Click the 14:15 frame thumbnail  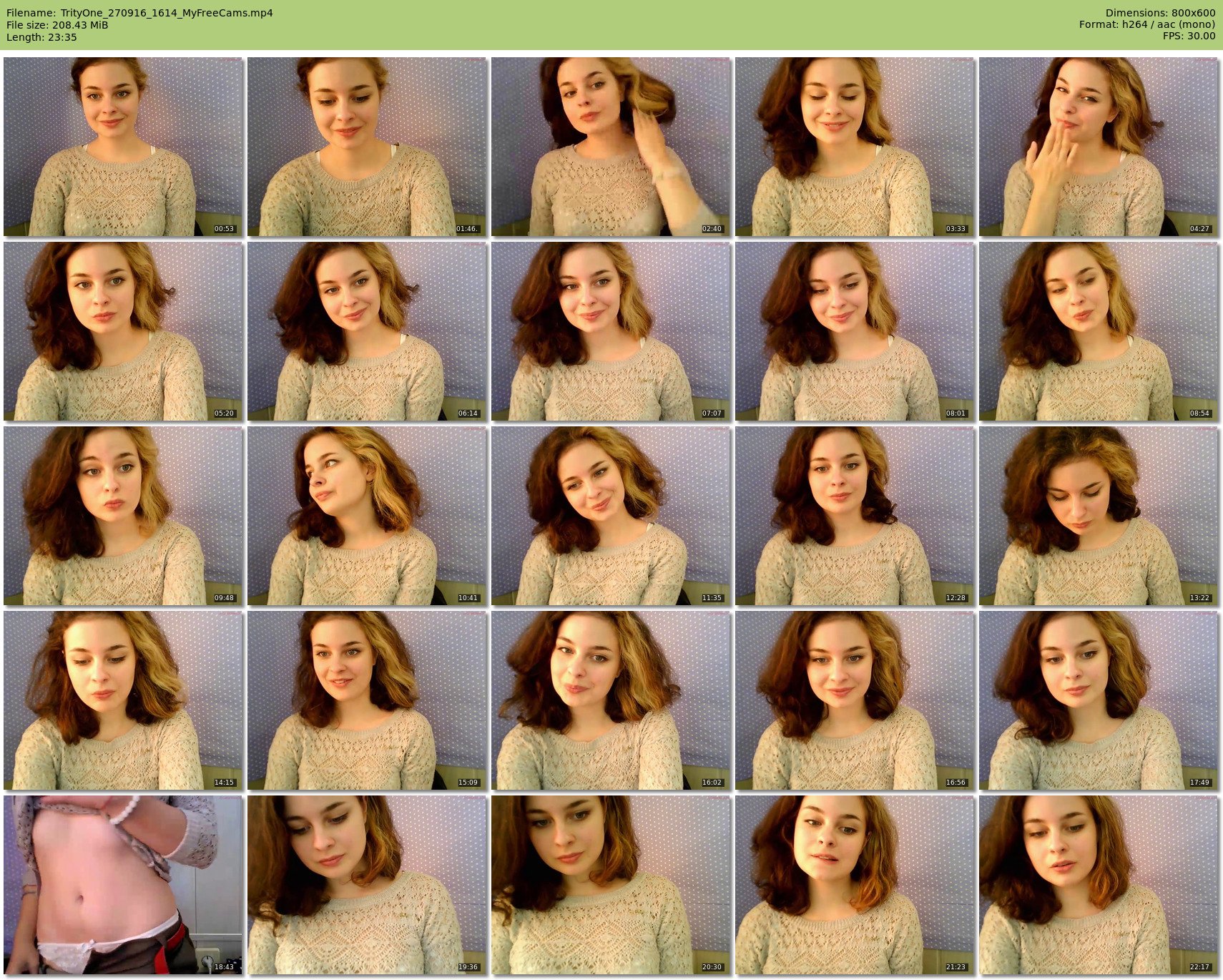point(123,700)
